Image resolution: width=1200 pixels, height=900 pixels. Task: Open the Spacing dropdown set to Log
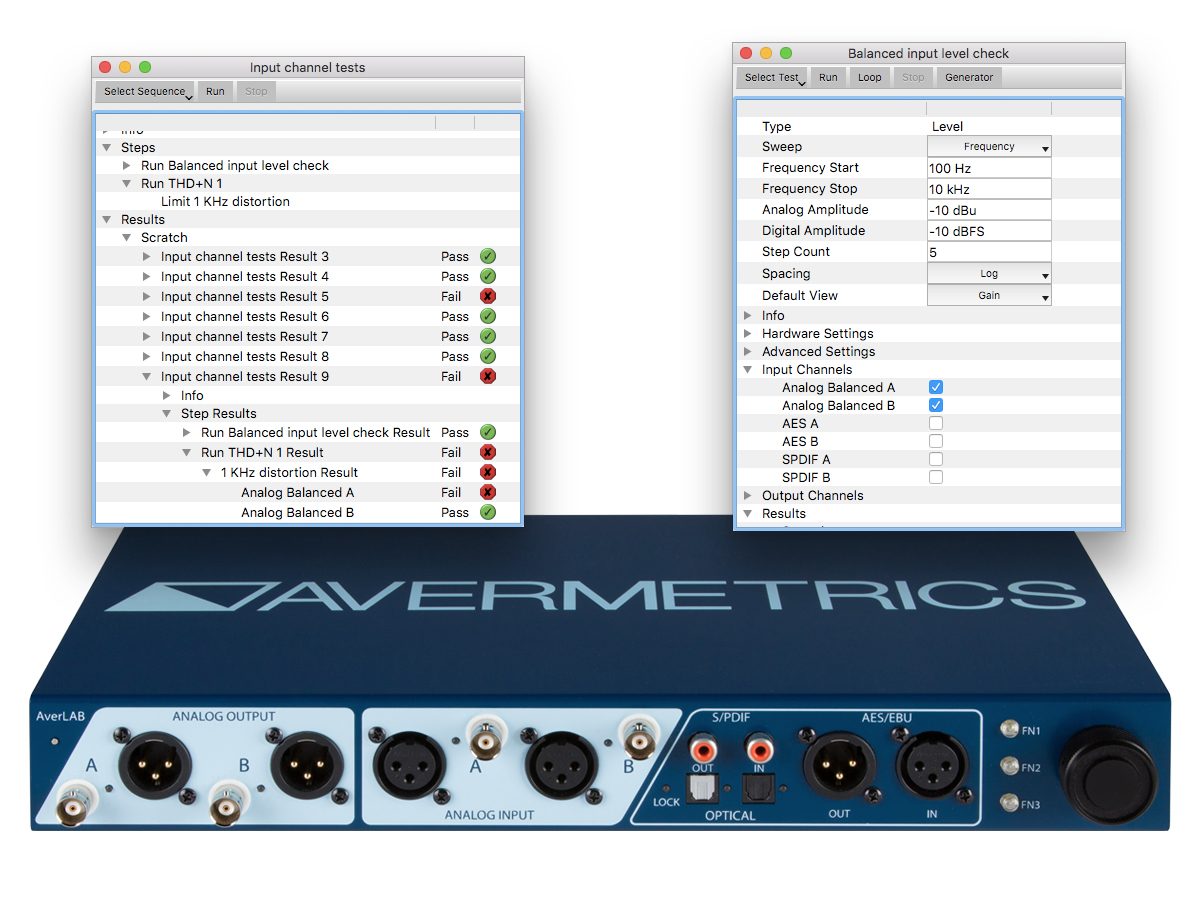coord(989,274)
